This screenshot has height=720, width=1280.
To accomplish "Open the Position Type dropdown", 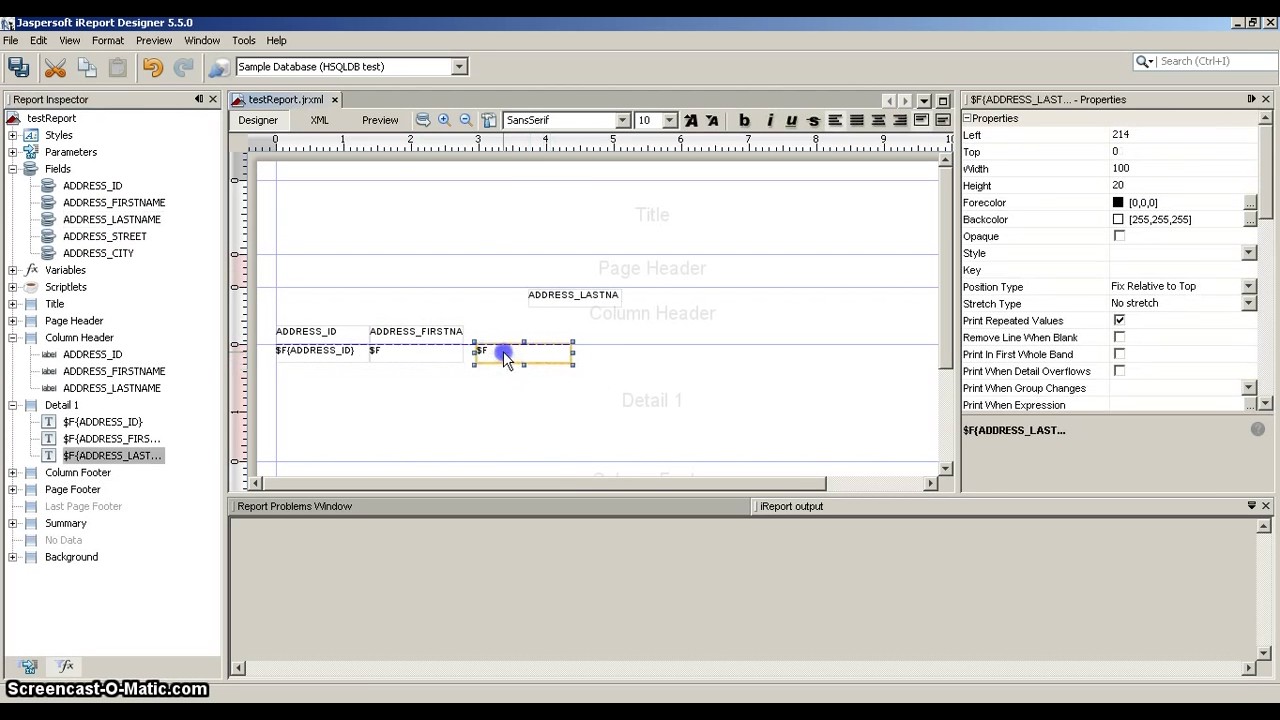I will coord(1249,287).
